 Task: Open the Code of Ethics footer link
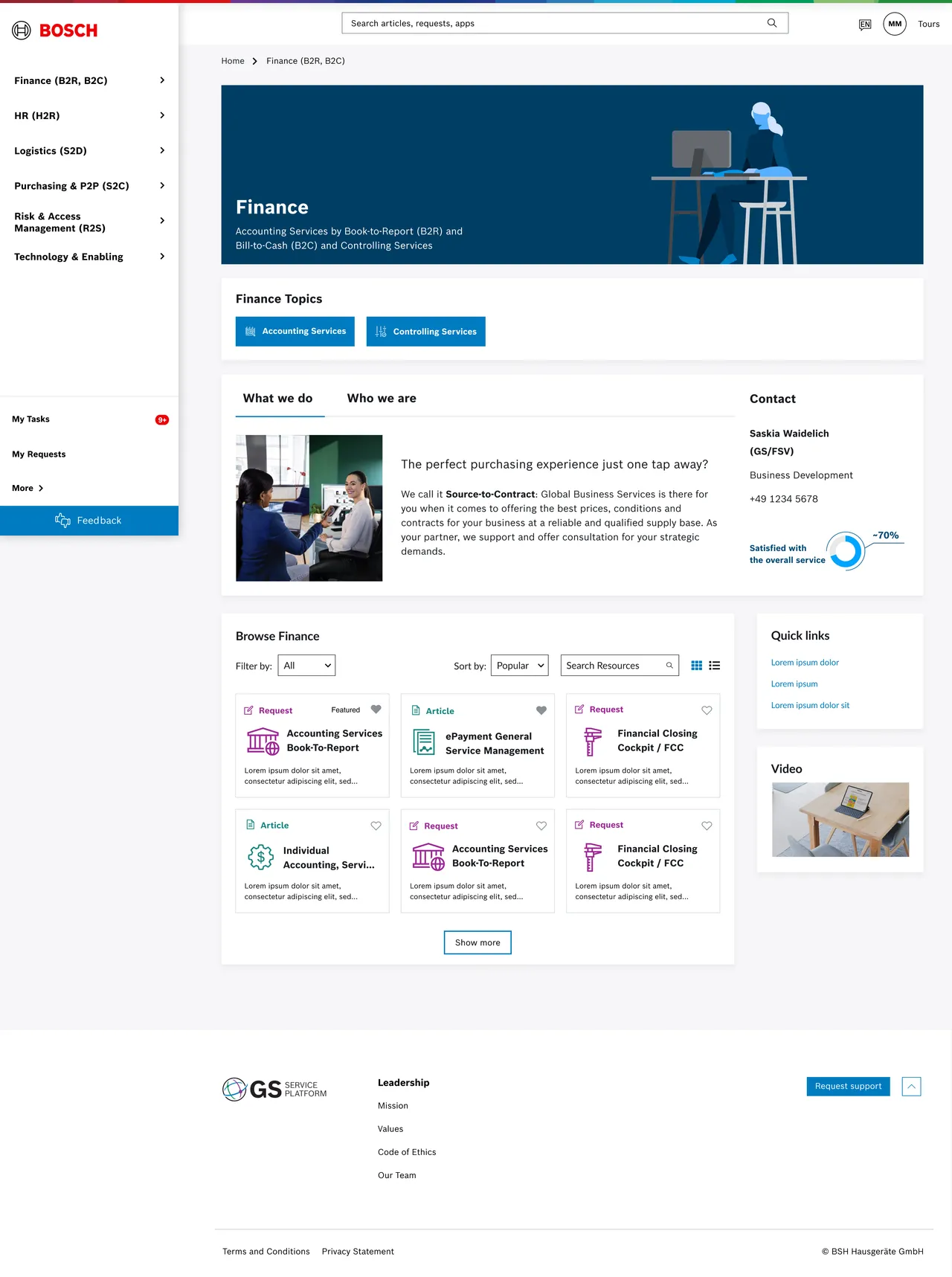[x=407, y=1152]
